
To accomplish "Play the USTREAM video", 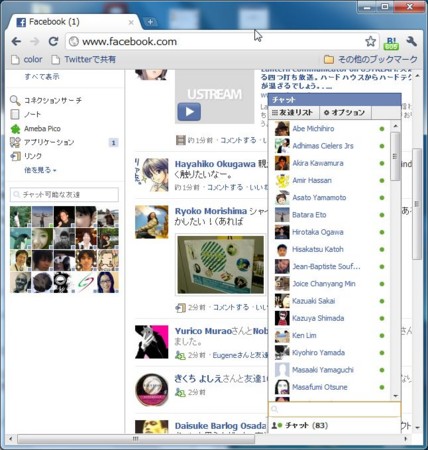I will pyautogui.click(x=189, y=112).
